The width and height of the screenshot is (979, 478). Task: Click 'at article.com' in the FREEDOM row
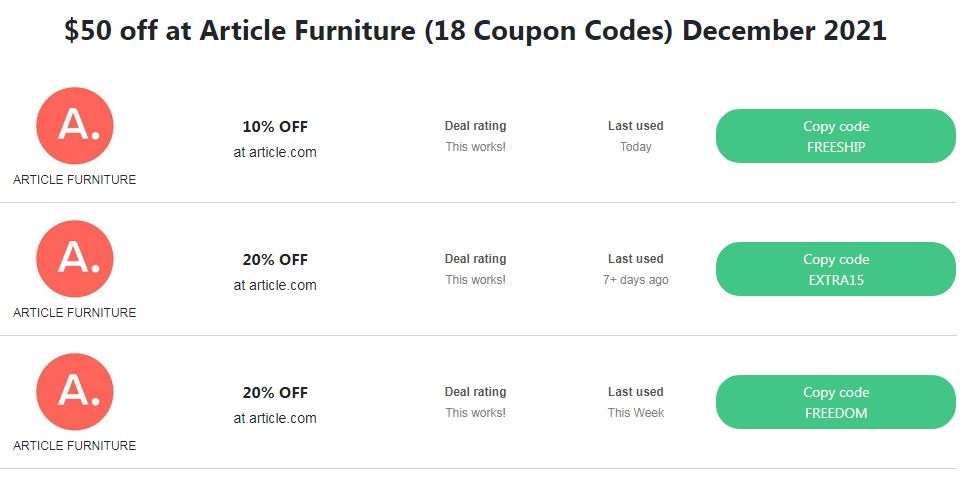coord(275,418)
